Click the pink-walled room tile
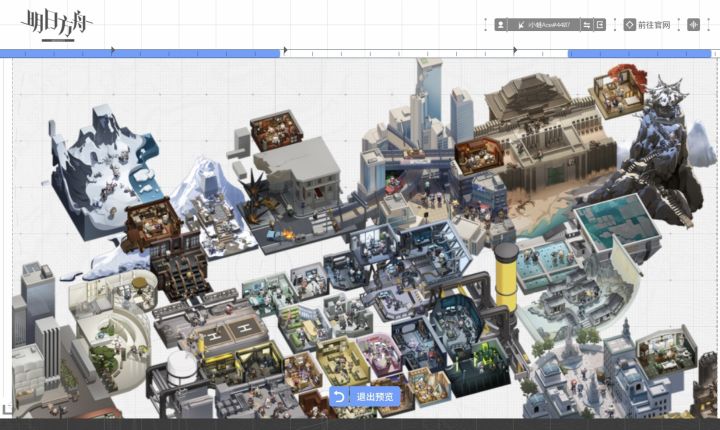The width and height of the screenshot is (720, 430). point(380,355)
